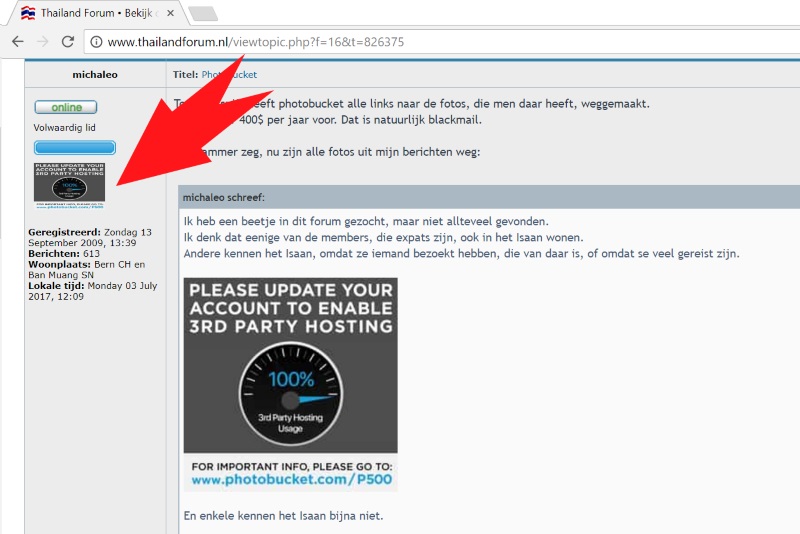800x534 pixels.
Task: Click the line beginning 'Ik denk dat eenige van de members'
Action: coord(383,238)
